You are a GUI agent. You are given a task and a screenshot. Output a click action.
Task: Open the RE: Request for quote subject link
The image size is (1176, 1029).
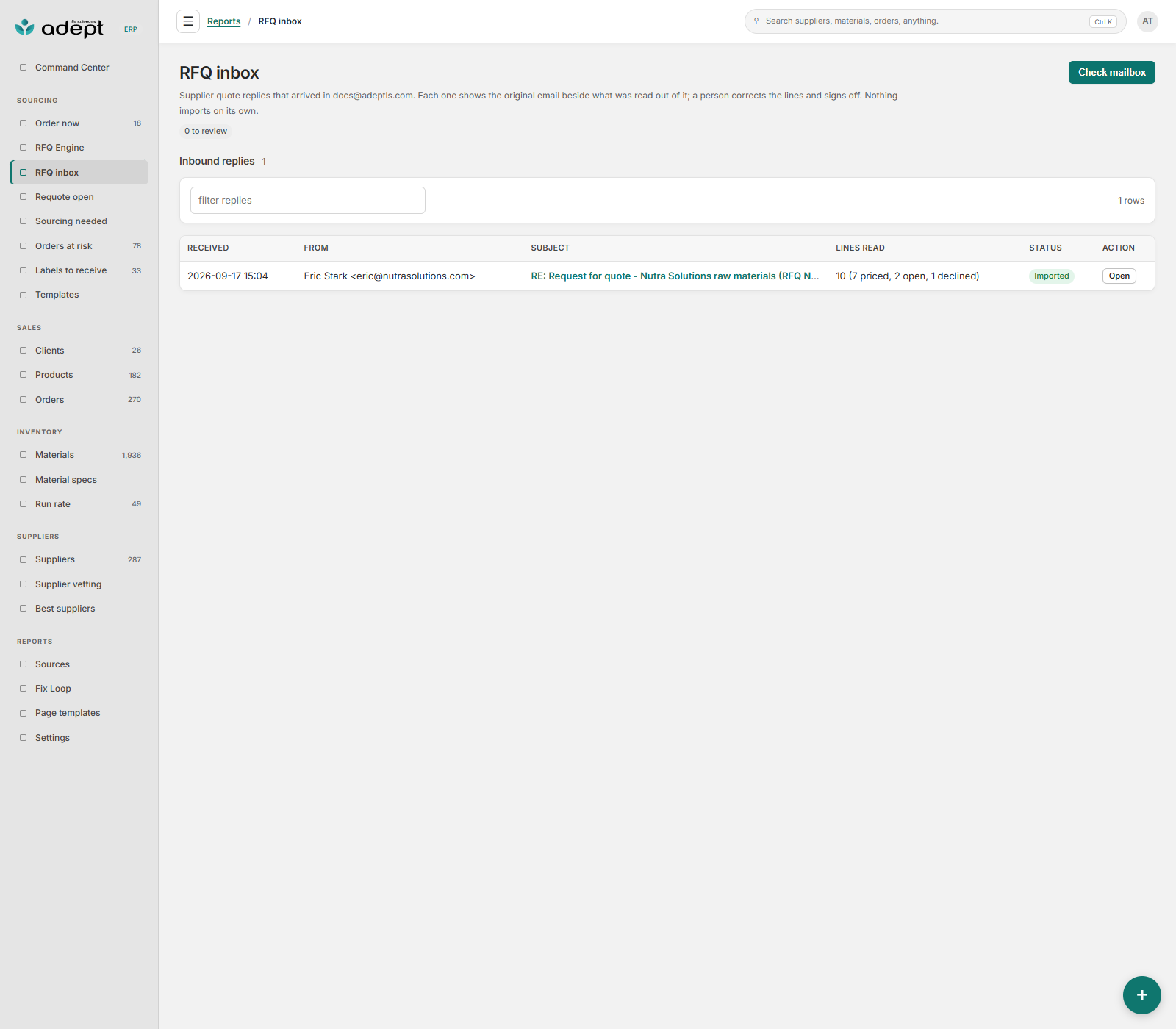675,276
